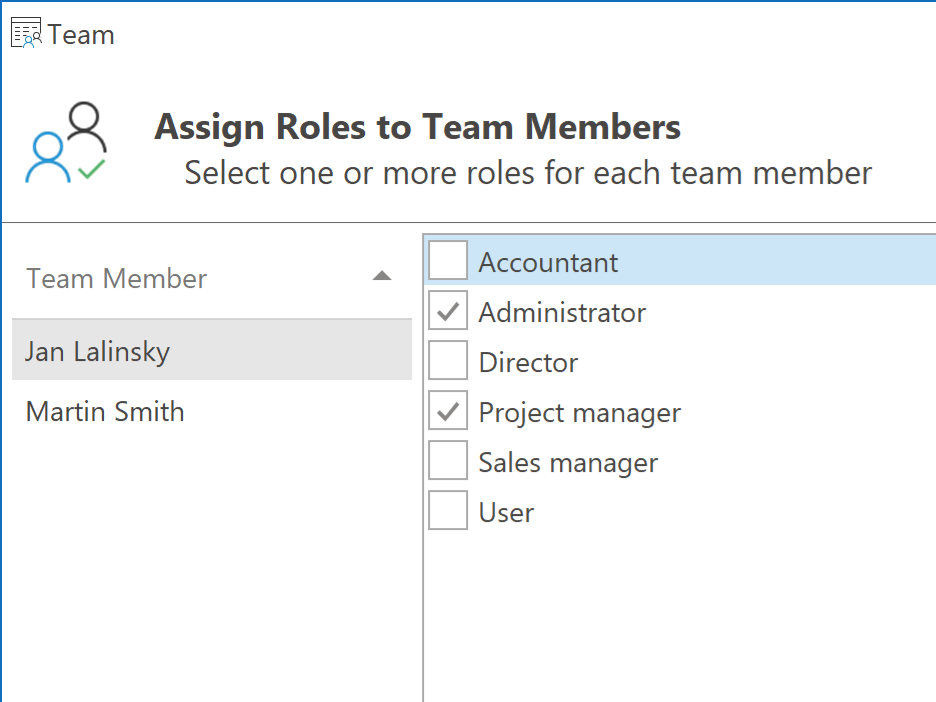Select the Administrator role label
Screen dimensions: 936x702
click(x=562, y=313)
